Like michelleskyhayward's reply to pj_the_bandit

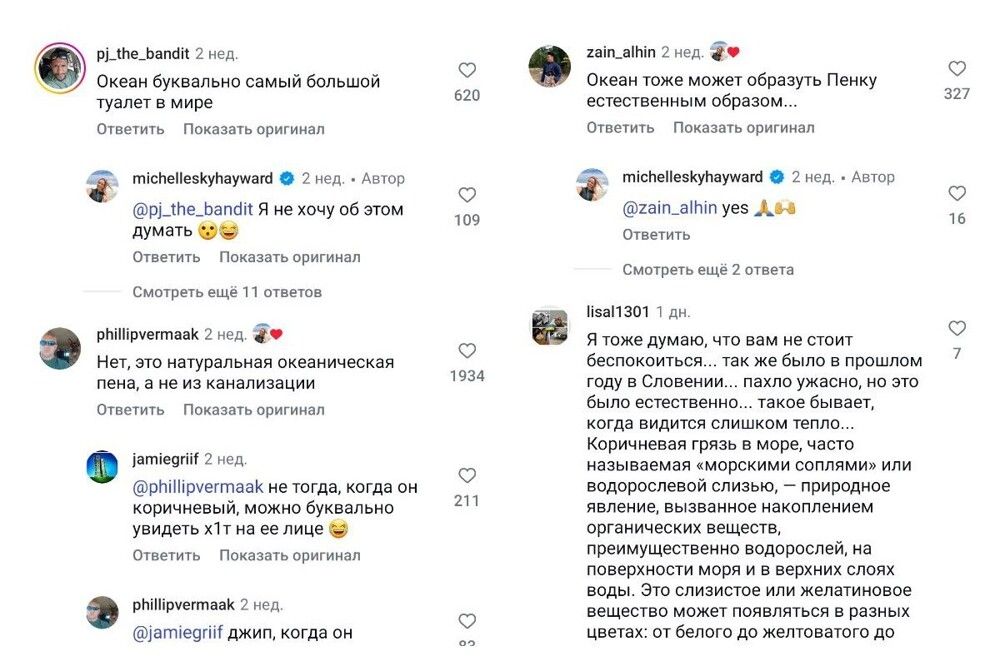pos(467,195)
